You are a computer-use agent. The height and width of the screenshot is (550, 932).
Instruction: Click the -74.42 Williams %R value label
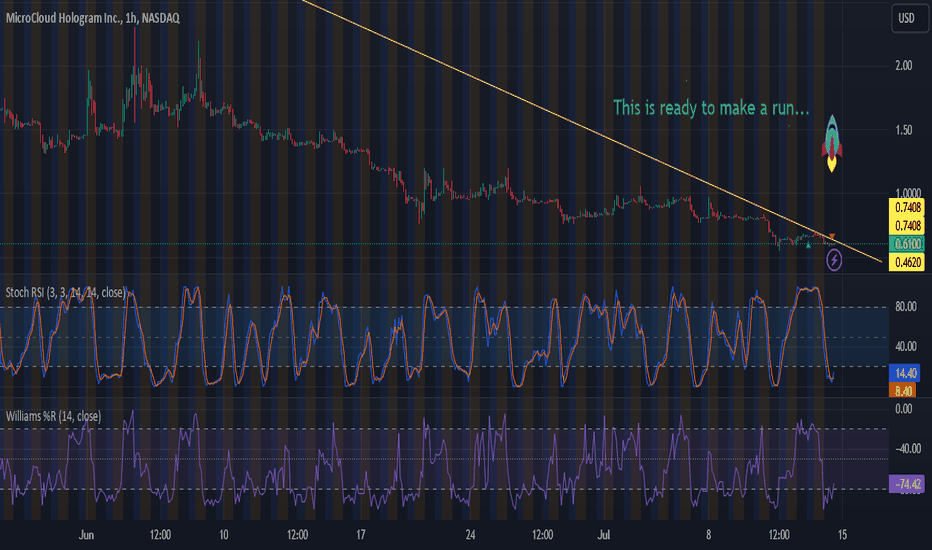click(x=907, y=484)
